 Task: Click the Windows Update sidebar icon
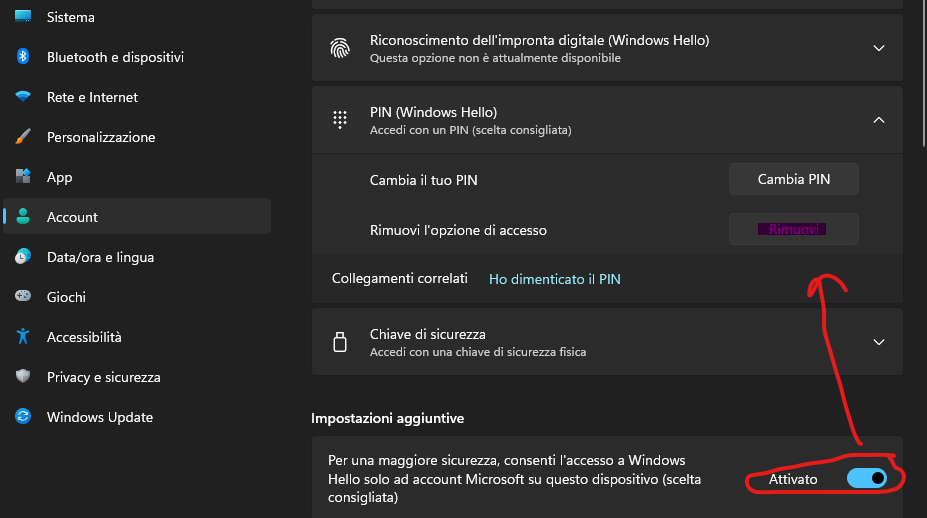point(23,417)
